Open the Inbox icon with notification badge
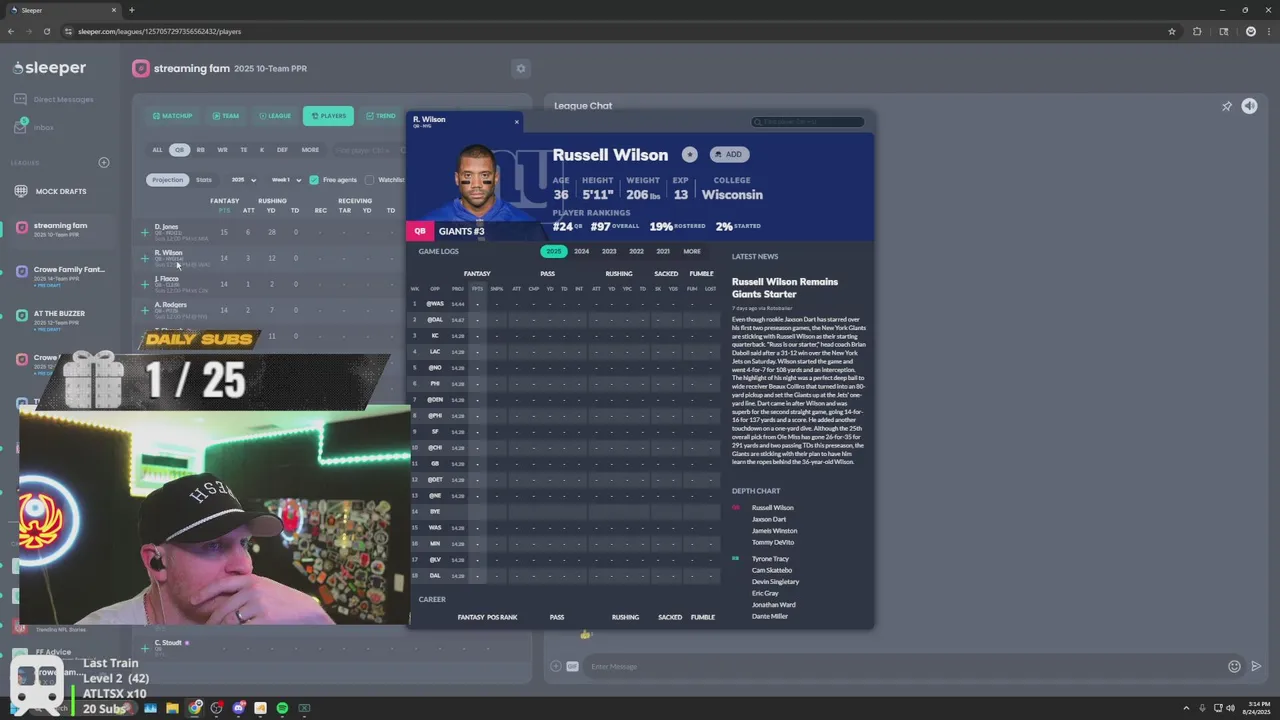The height and width of the screenshot is (720, 1280). click(x=21, y=127)
